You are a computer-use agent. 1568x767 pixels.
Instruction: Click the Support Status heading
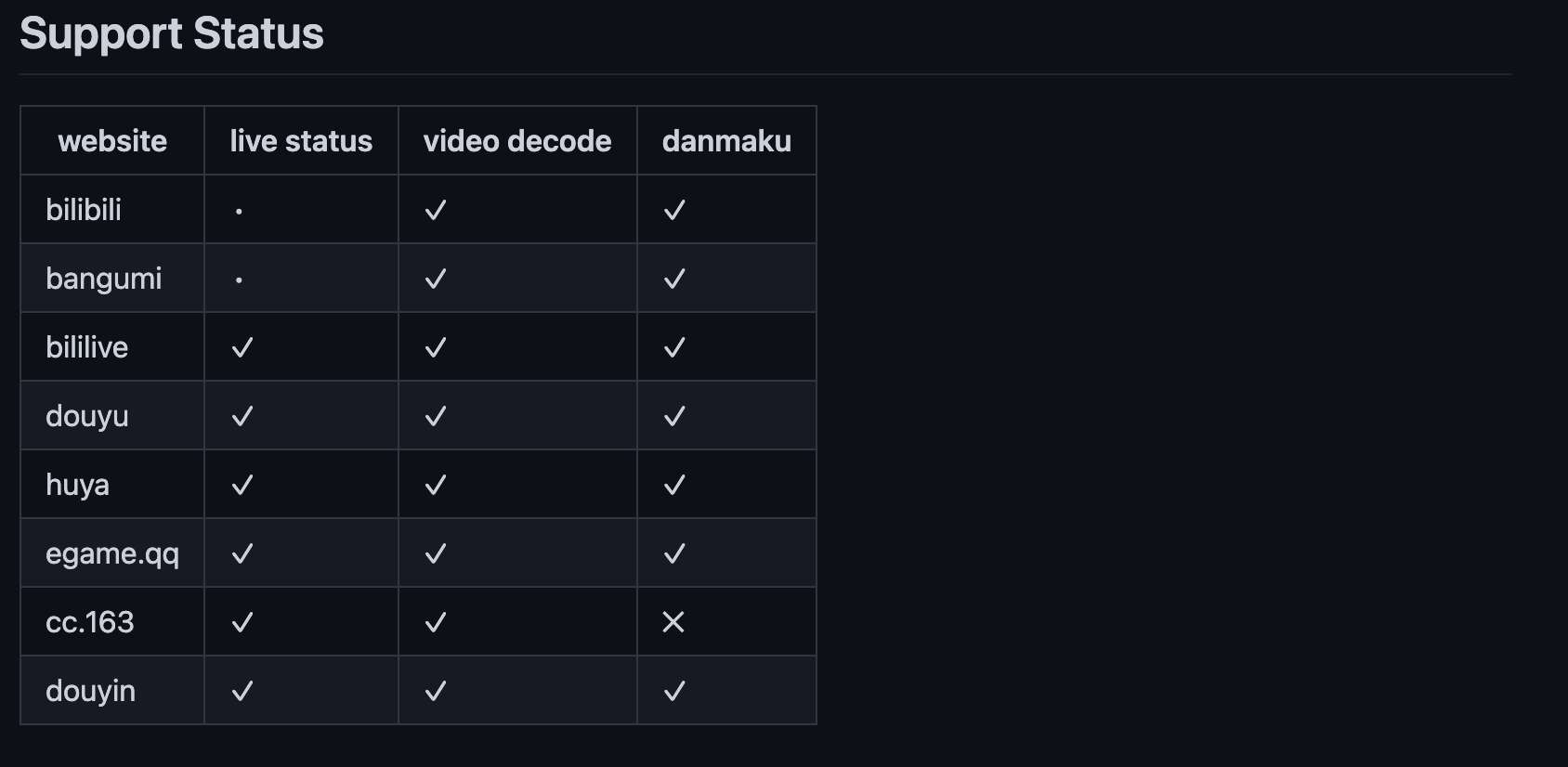(172, 34)
